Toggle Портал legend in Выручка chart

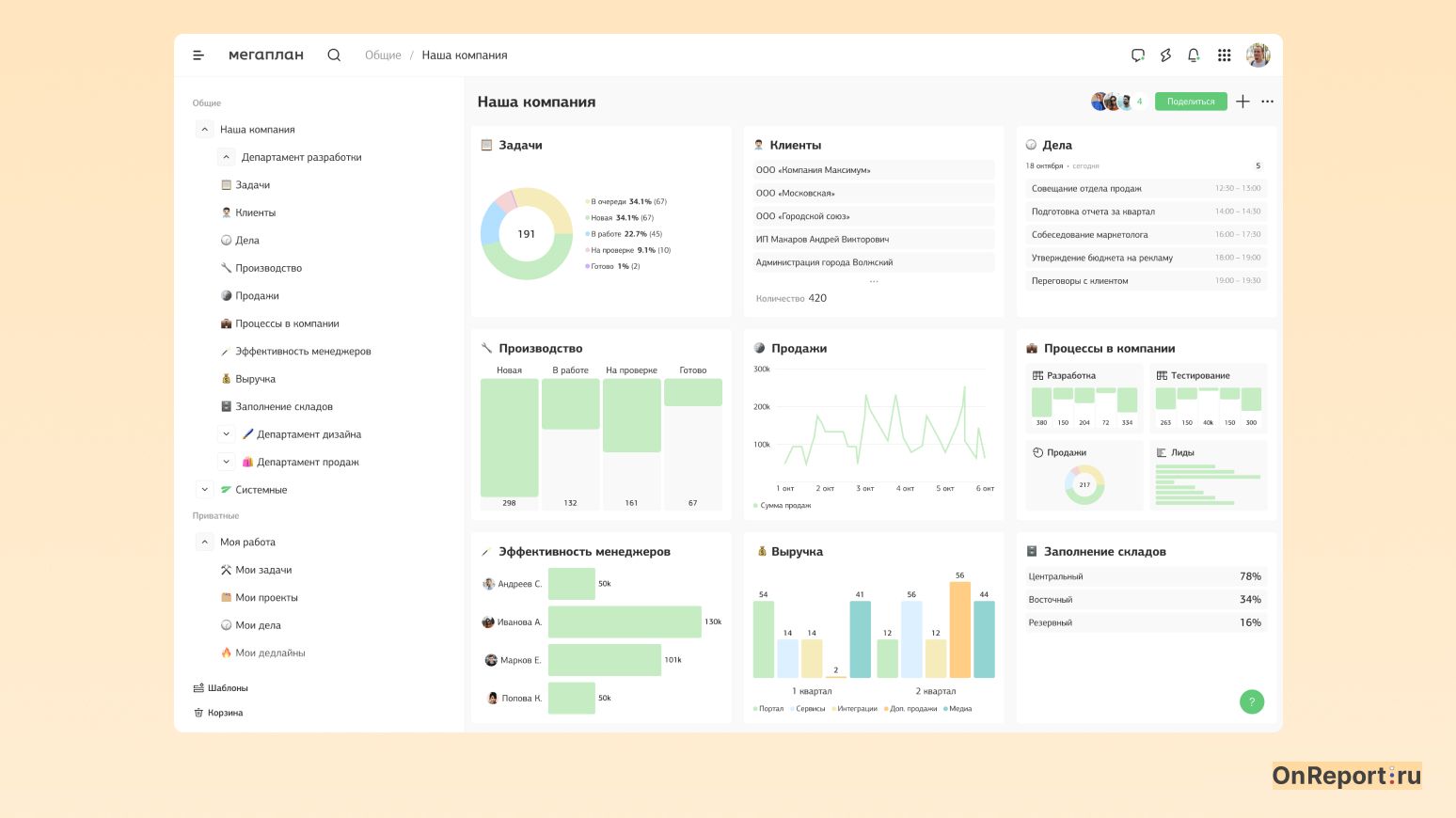768,709
